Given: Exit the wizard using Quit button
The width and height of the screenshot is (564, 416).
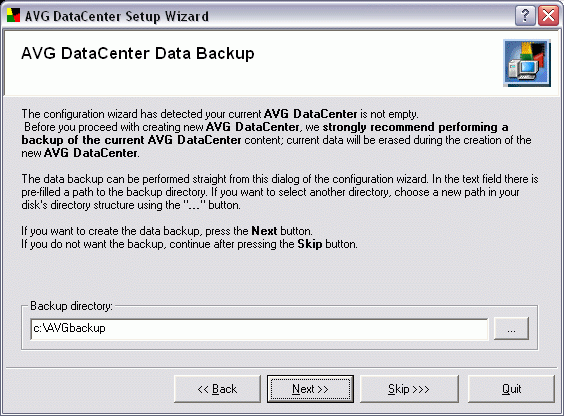Looking at the screenshot, I should [511, 389].
